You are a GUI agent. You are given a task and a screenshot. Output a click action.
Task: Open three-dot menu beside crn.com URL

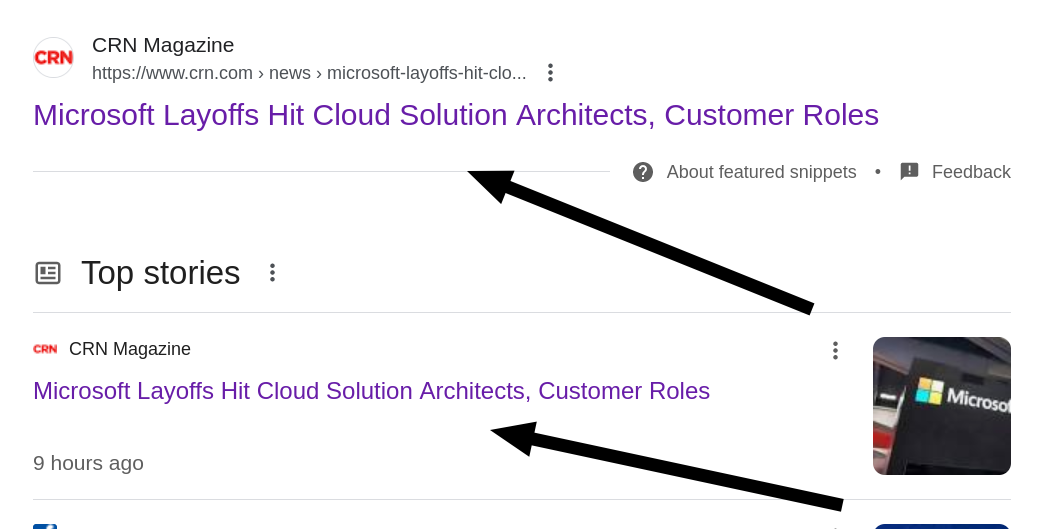click(x=550, y=73)
